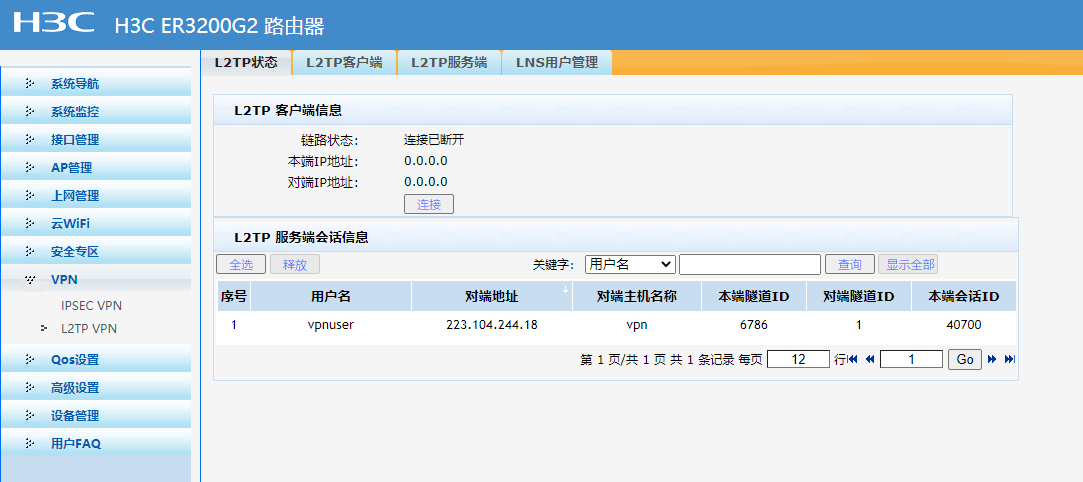Sort by the 本端会话ID column header

click(964, 296)
